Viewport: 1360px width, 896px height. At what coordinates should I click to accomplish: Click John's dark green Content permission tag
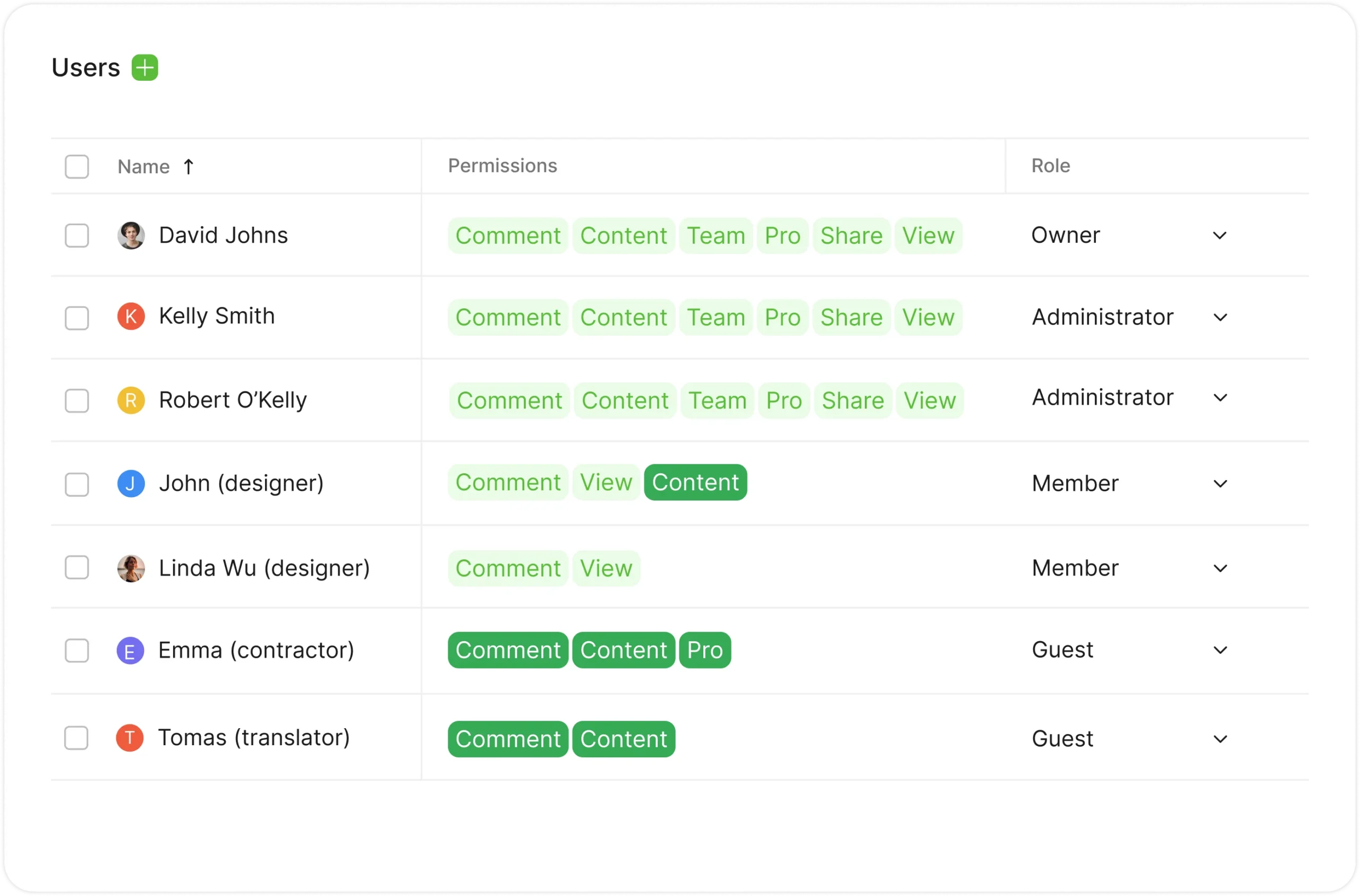[695, 482]
